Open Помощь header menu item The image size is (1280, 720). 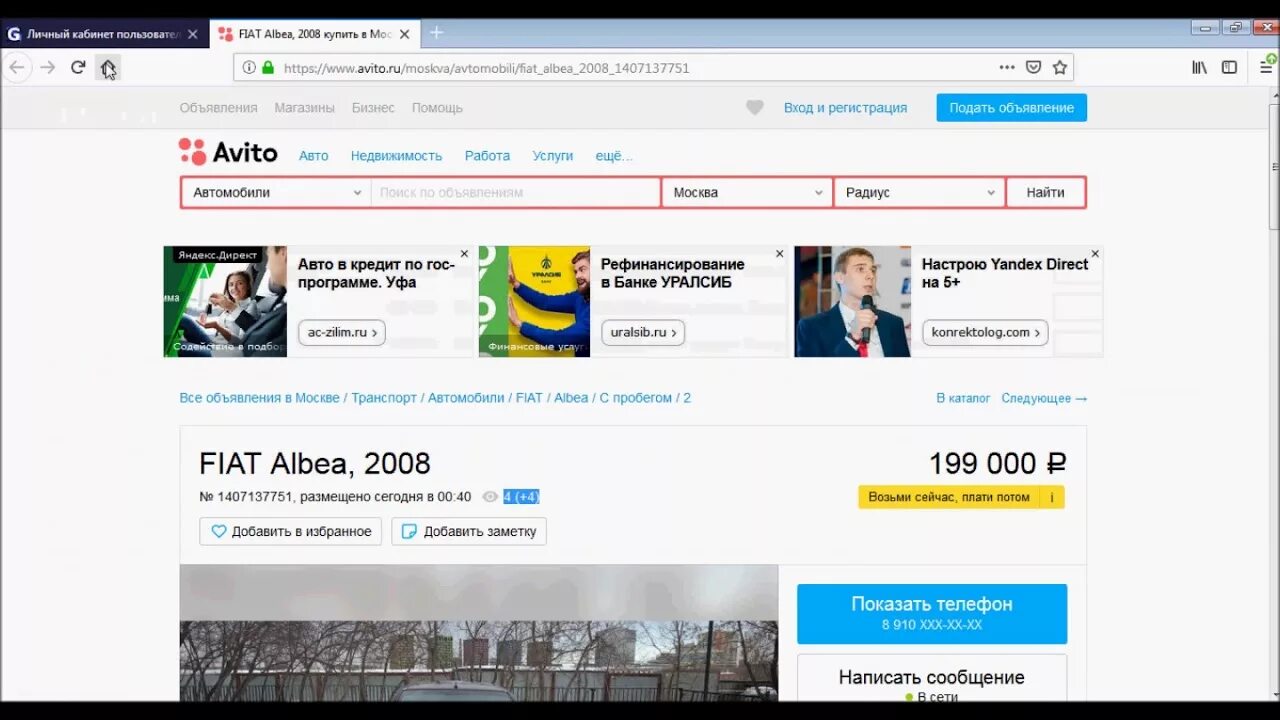point(437,108)
